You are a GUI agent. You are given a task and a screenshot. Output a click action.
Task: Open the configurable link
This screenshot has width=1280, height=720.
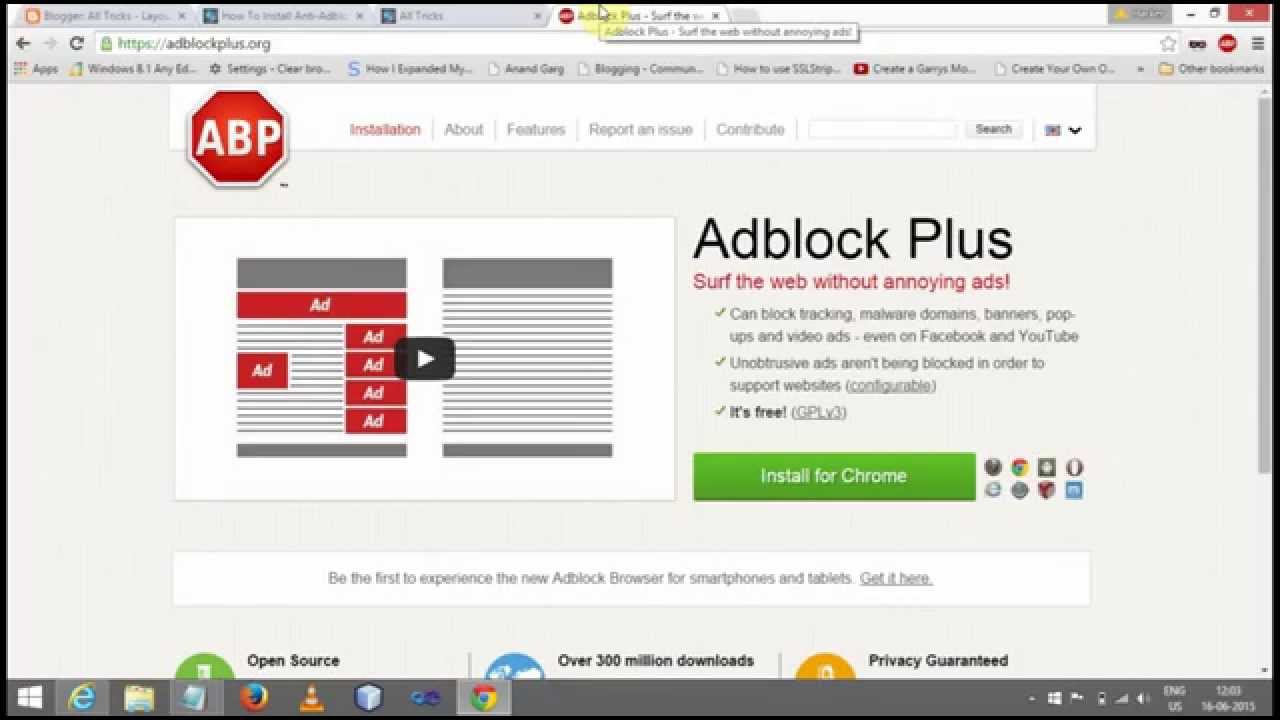[890, 386]
